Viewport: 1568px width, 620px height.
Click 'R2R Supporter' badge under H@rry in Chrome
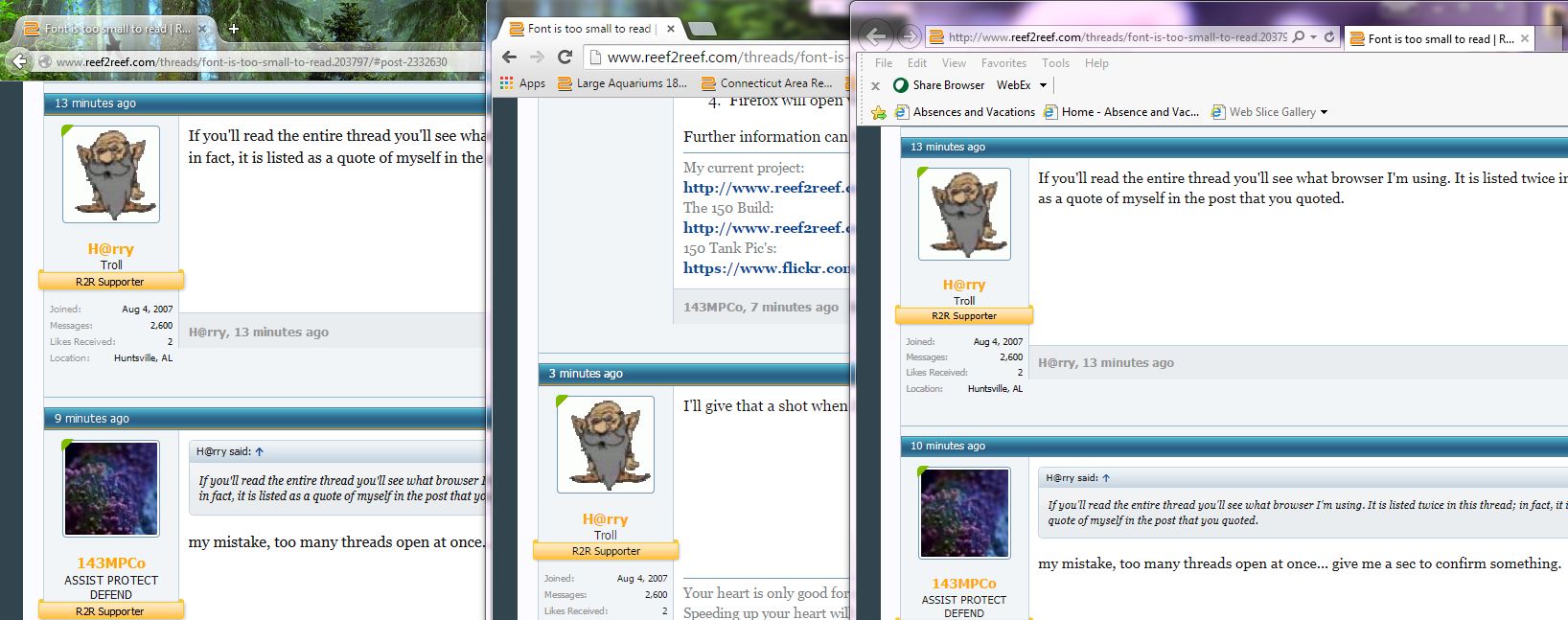coord(606,551)
